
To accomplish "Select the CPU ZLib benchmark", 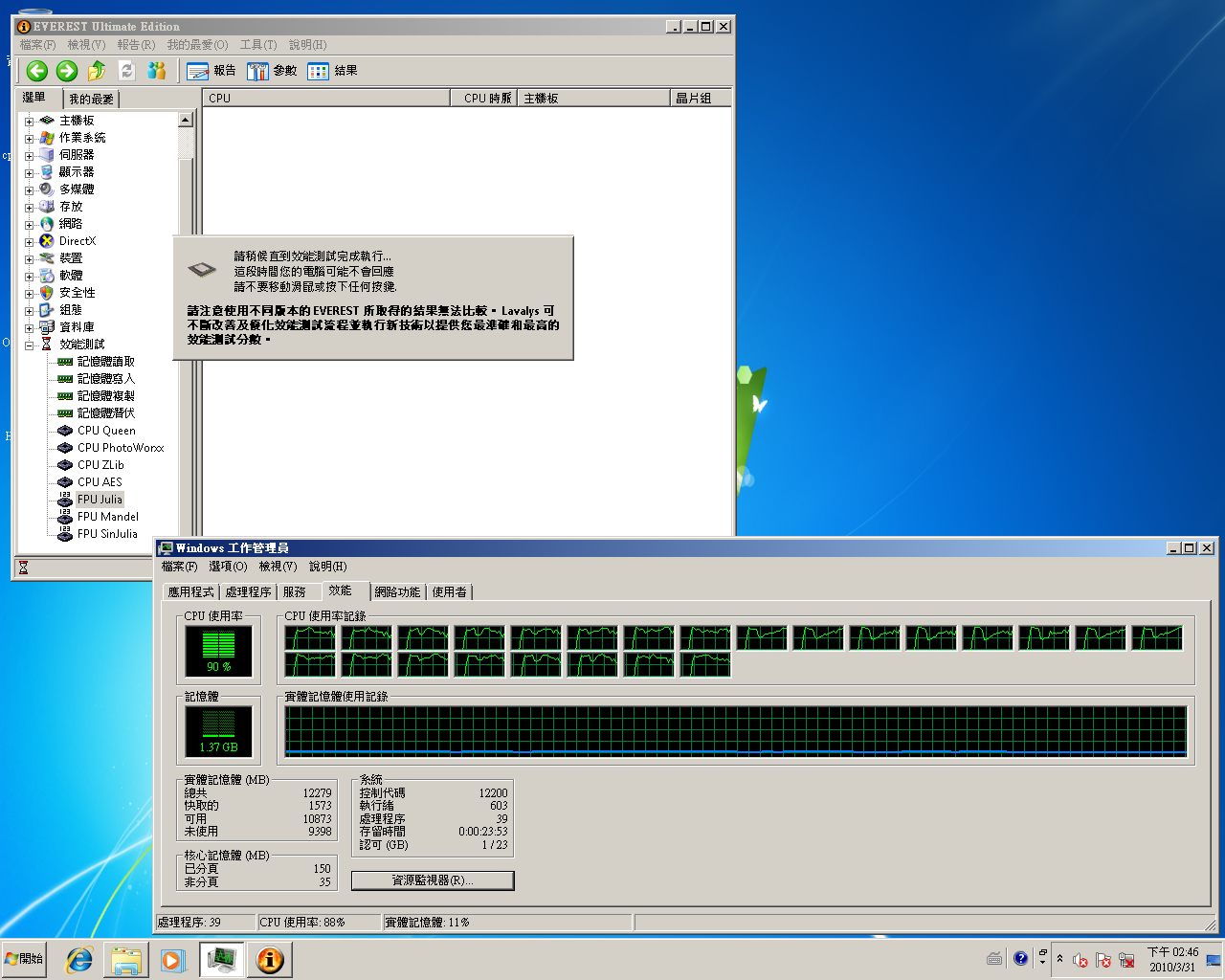I will tap(100, 465).
